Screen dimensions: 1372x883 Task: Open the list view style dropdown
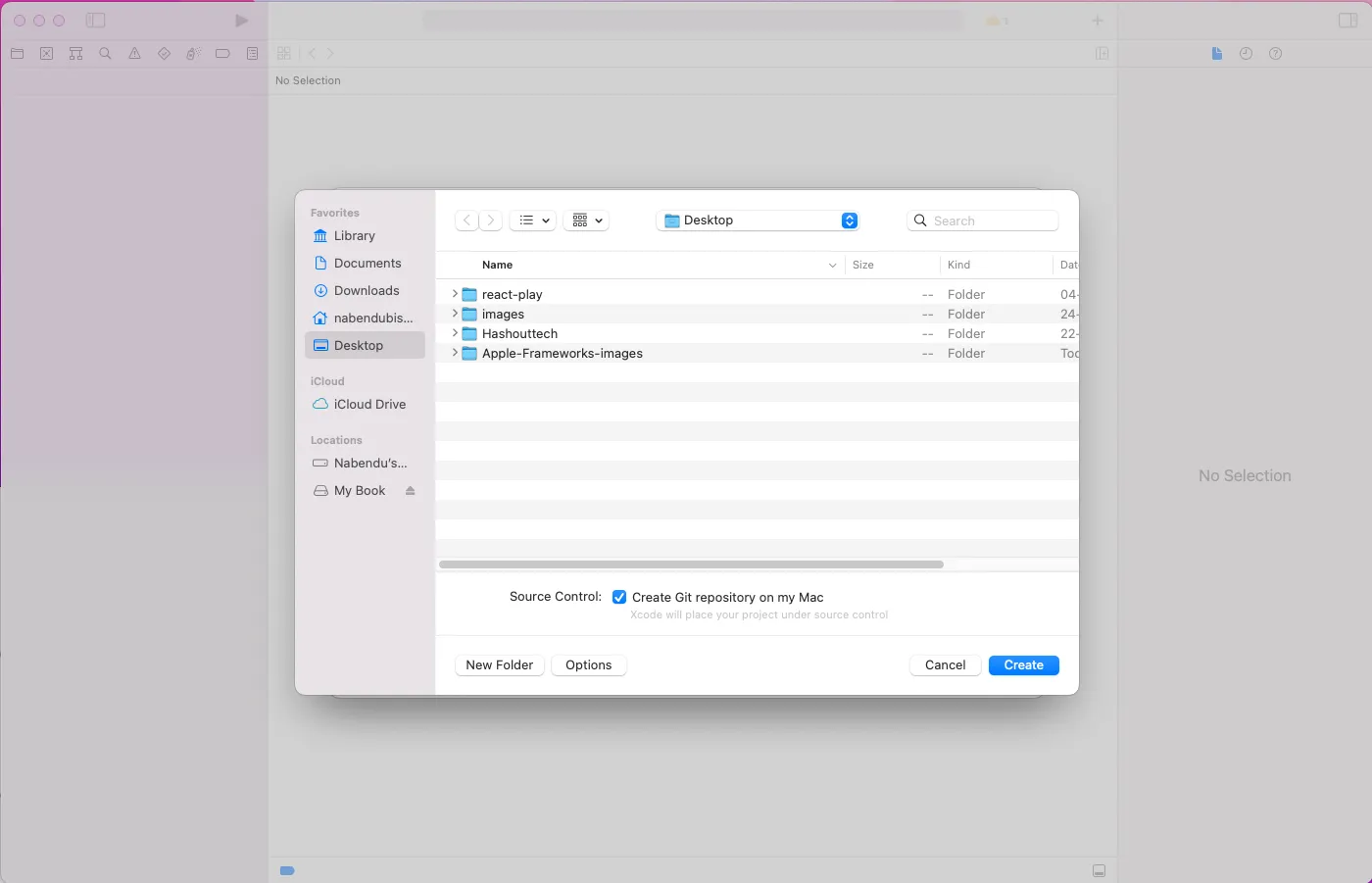pos(533,221)
